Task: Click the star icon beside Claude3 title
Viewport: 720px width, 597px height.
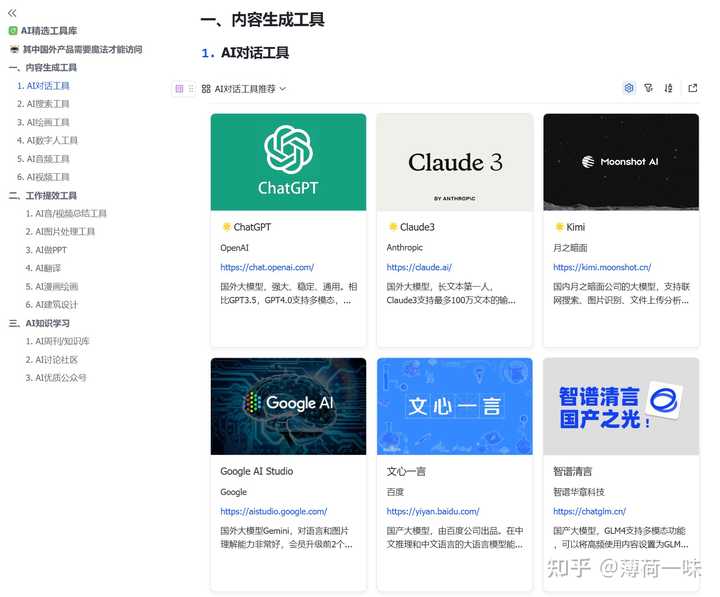Action: tap(393, 226)
